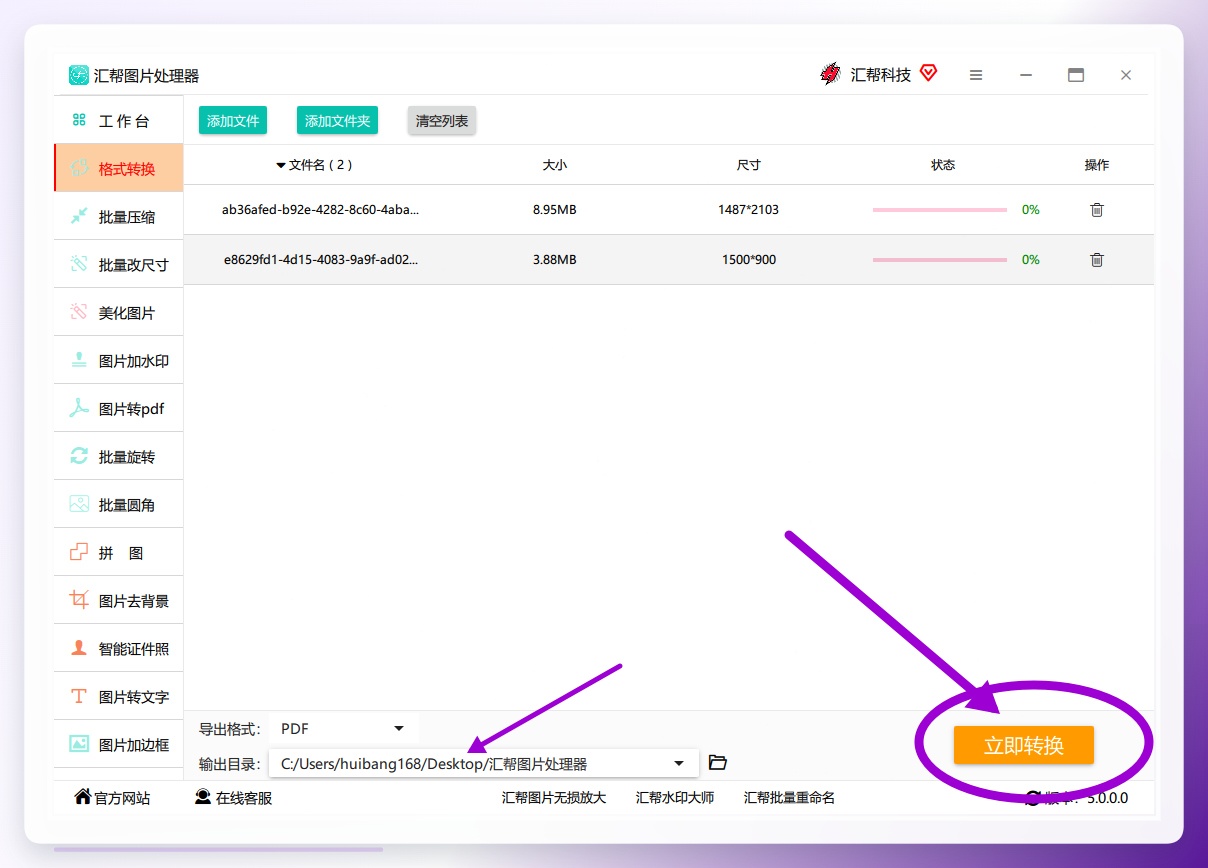Click the 图片转pdf icon in sidebar

(x=79, y=408)
